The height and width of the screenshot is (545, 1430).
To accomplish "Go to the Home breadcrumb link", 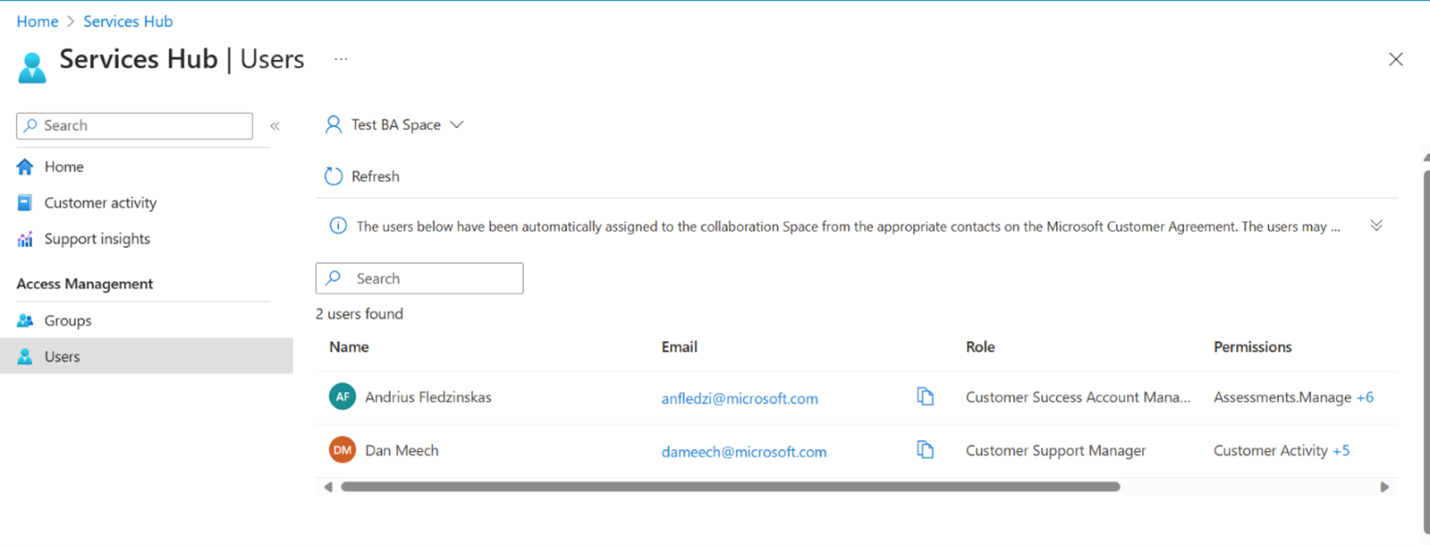I will tap(37, 21).
